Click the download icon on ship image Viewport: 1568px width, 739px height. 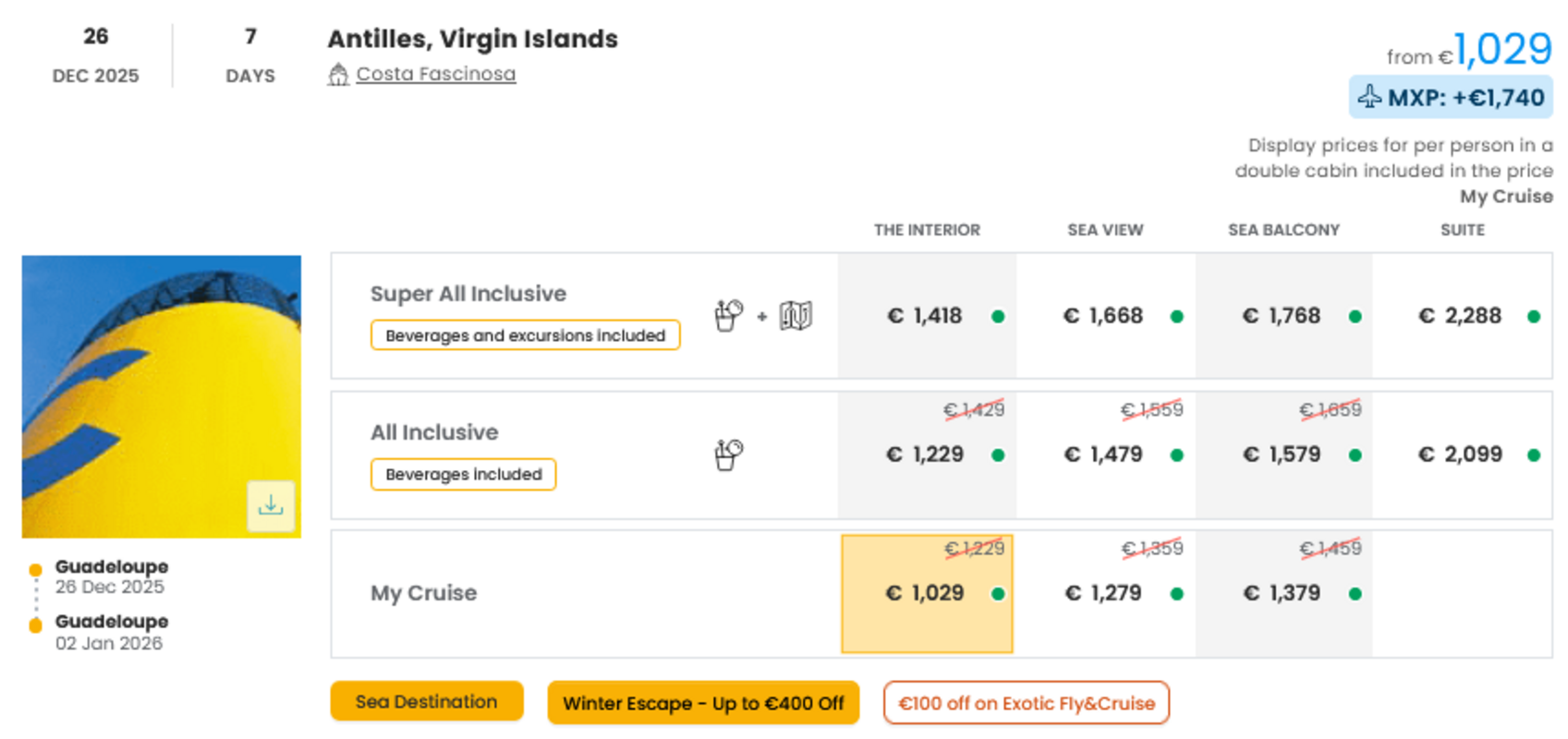click(271, 505)
